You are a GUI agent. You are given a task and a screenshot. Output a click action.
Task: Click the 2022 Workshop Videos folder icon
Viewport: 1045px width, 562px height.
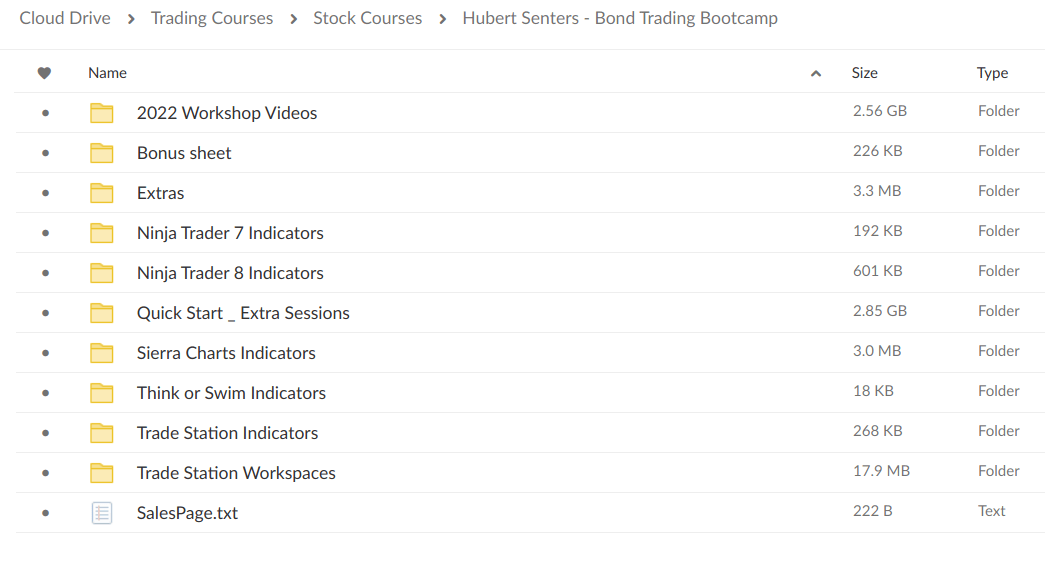tap(101, 113)
